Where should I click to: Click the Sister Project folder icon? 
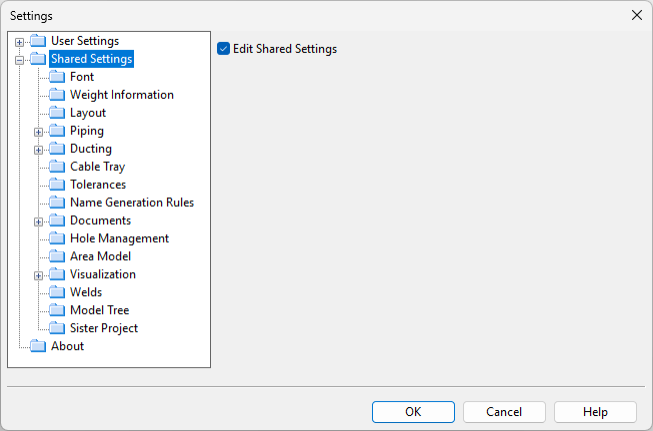[57, 329]
